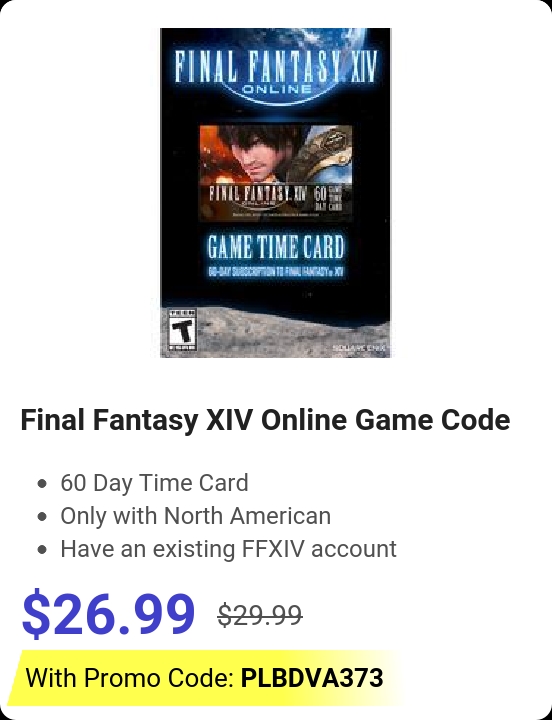Click the With Promo Code label
The width and height of the screenshot is (552, 720).
click(130, 678)
